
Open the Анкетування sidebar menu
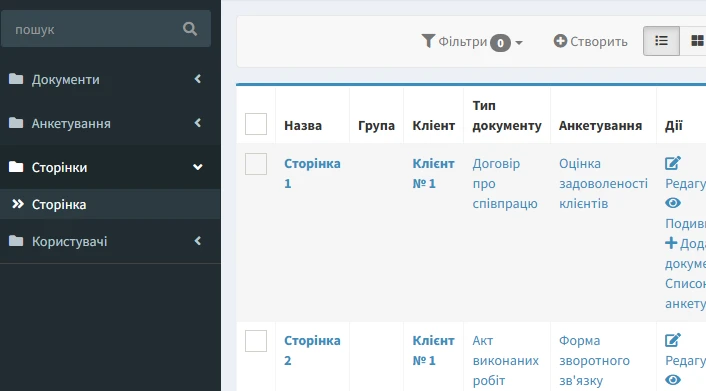(x=110, y=123)
